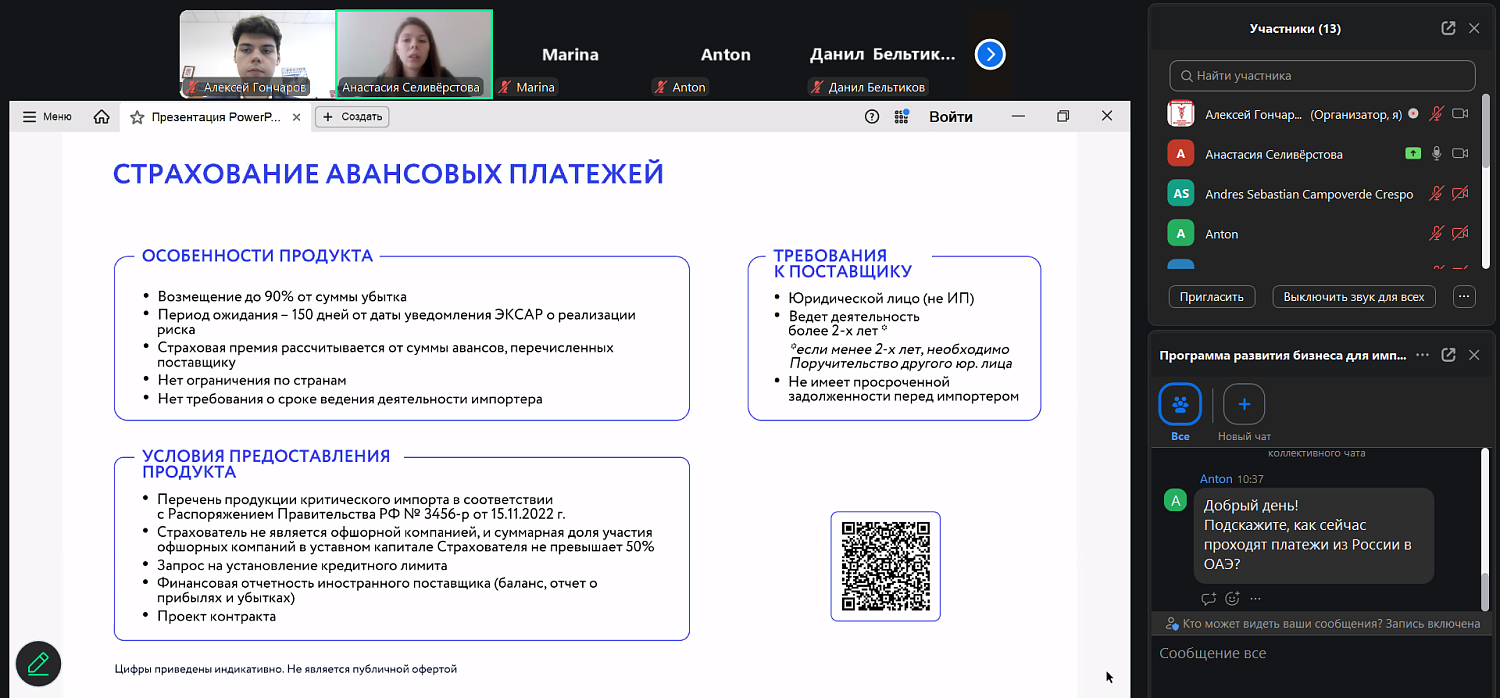Unmute Anton's microphone in the participants list

(x=1437, y=233)
